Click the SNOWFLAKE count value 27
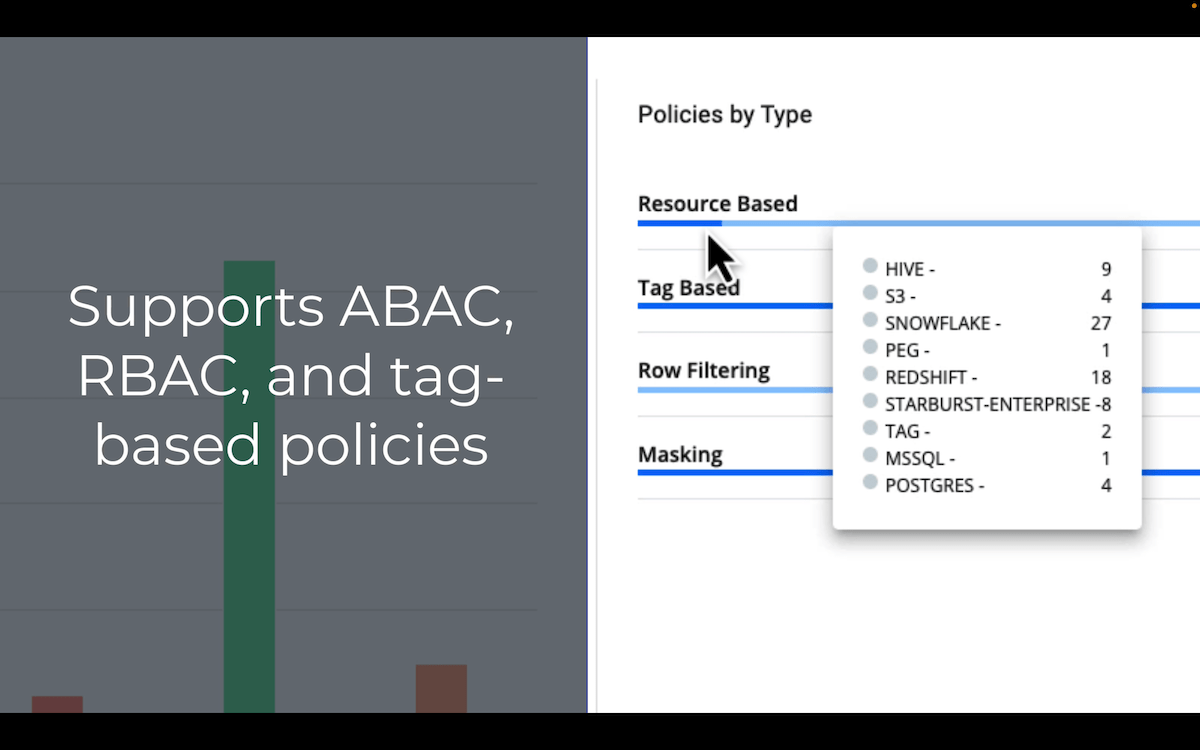The image size is (1200, 750). point(1101,323)
